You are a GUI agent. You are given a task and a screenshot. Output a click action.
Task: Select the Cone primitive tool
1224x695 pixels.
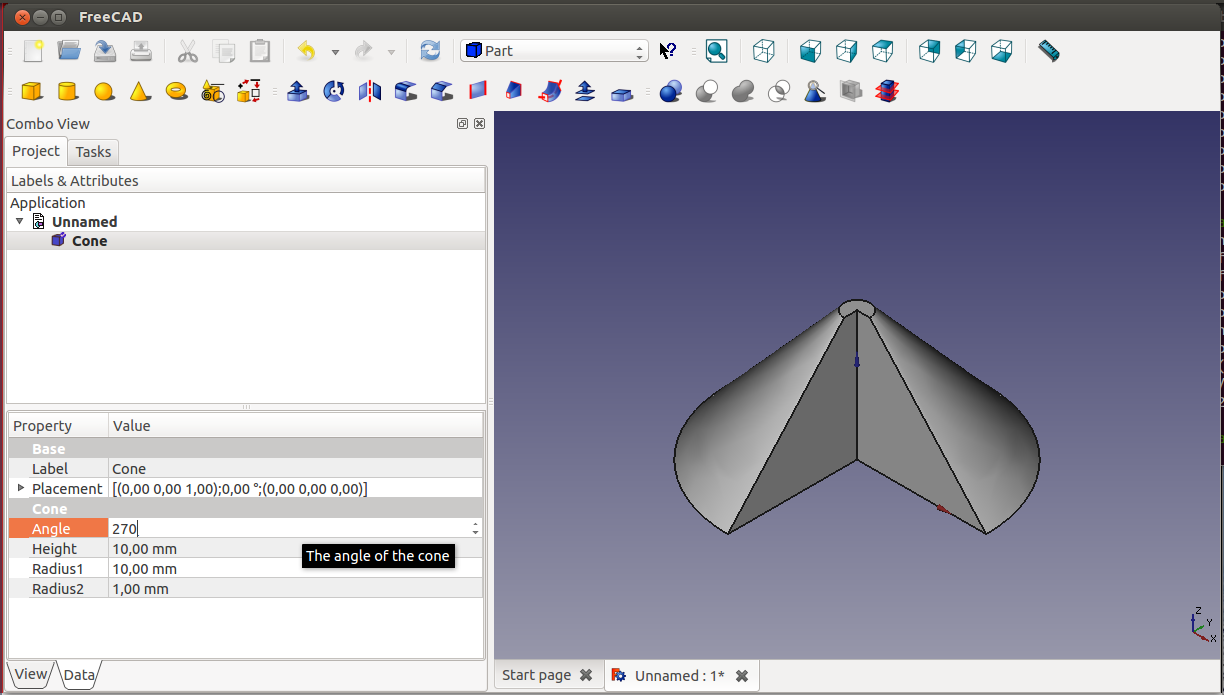pos(140,92)
